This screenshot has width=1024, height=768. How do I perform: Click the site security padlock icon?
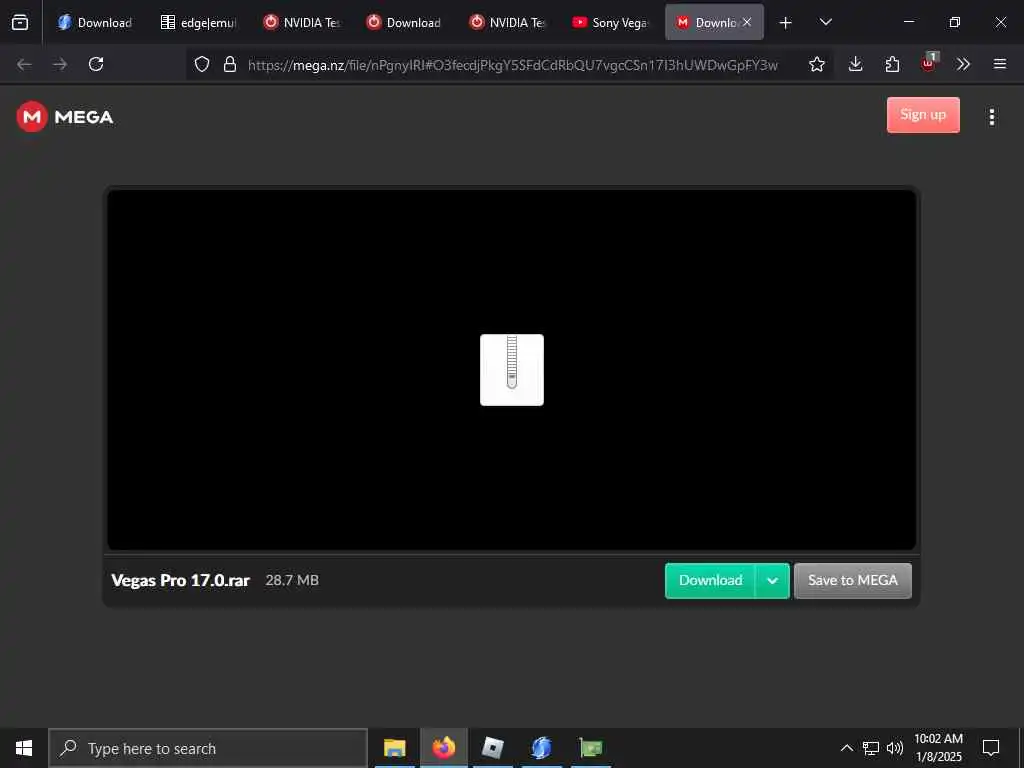point(229,64)
